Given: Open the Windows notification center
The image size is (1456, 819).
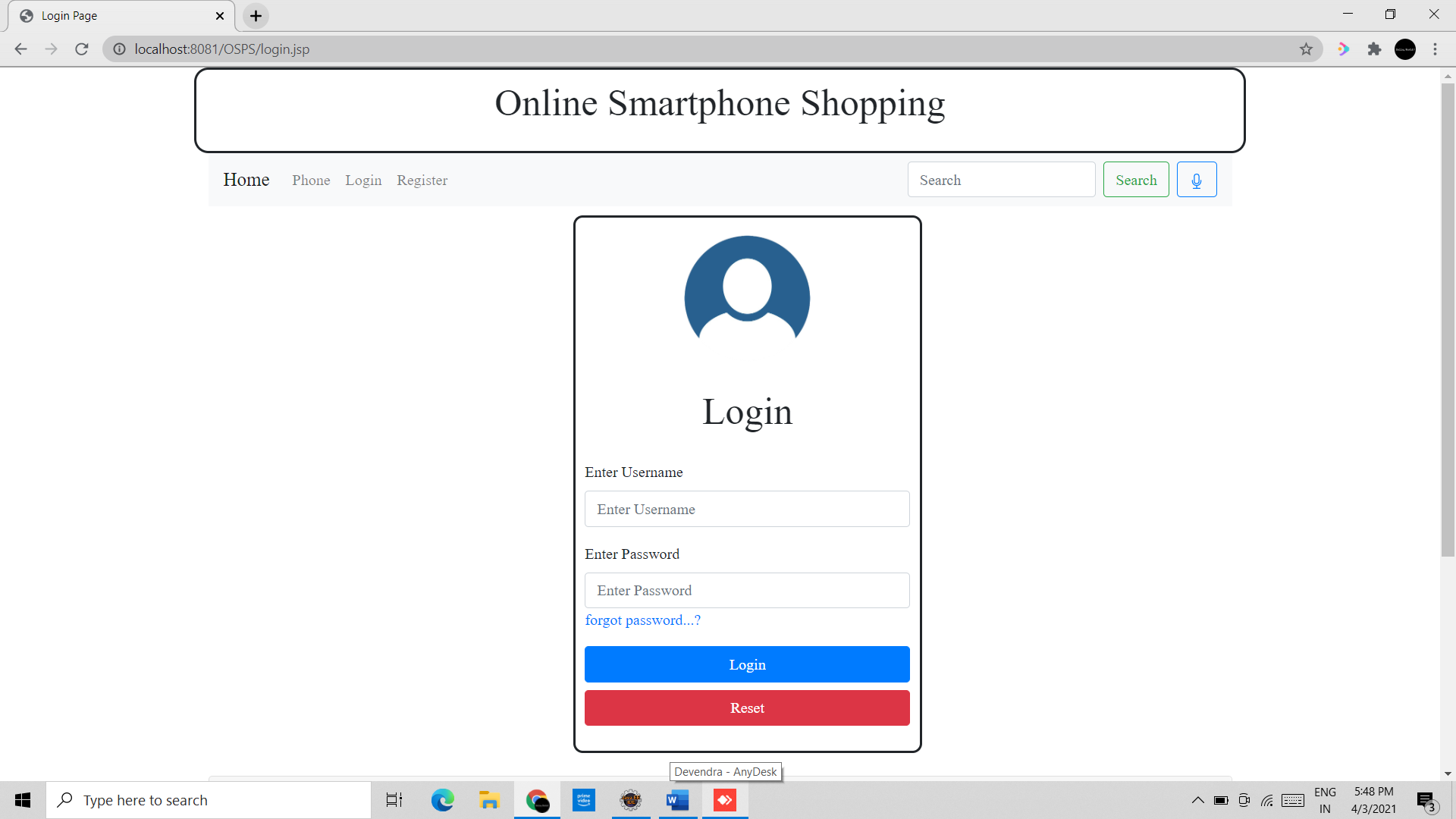Looking at the screenshot, I should [x=1426, y=800].
